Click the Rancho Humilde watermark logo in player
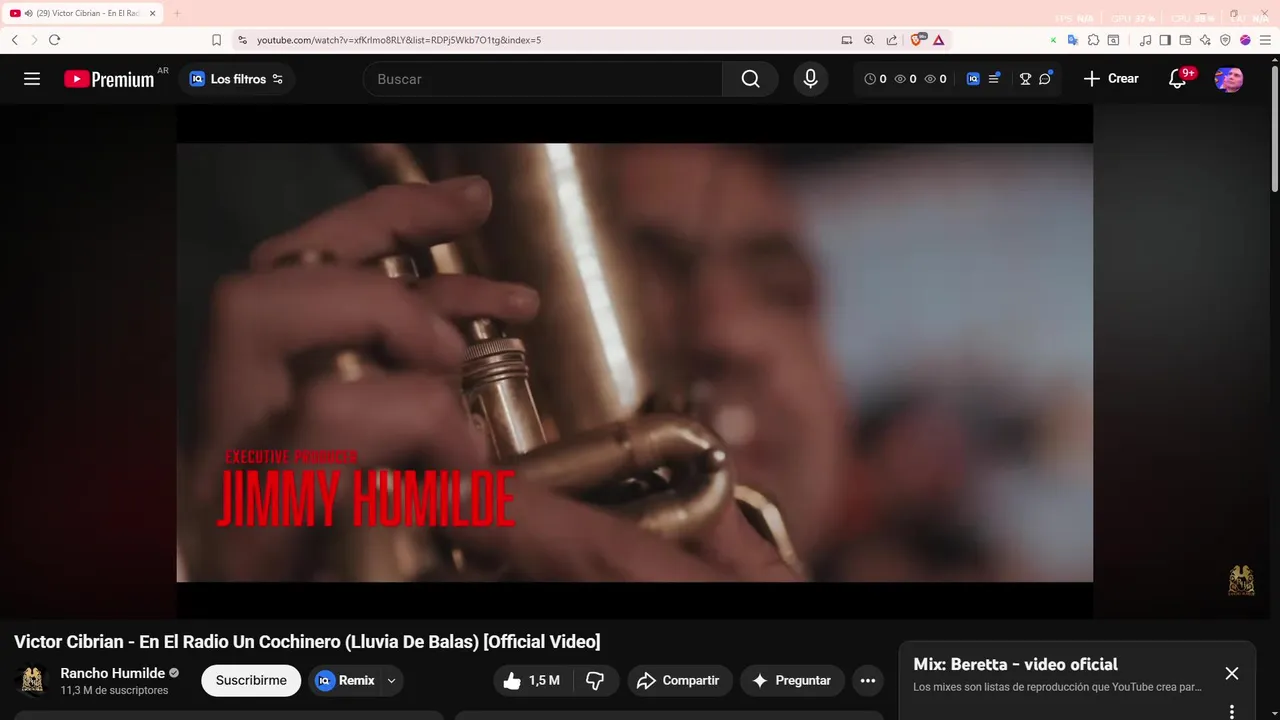 (1241, 581)
